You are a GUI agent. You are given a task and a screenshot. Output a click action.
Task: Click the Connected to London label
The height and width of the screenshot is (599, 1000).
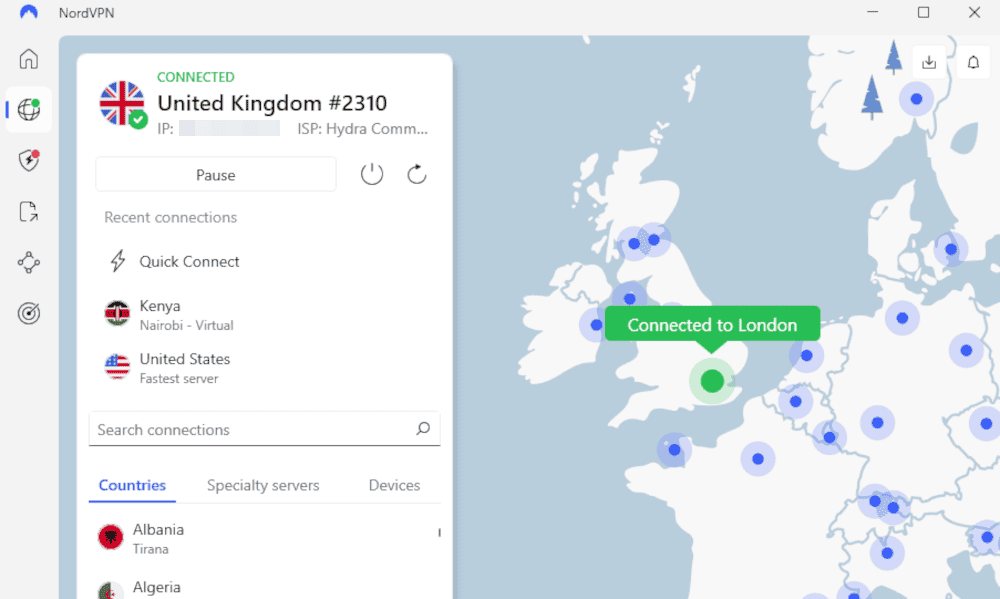[x=712, y=325]
